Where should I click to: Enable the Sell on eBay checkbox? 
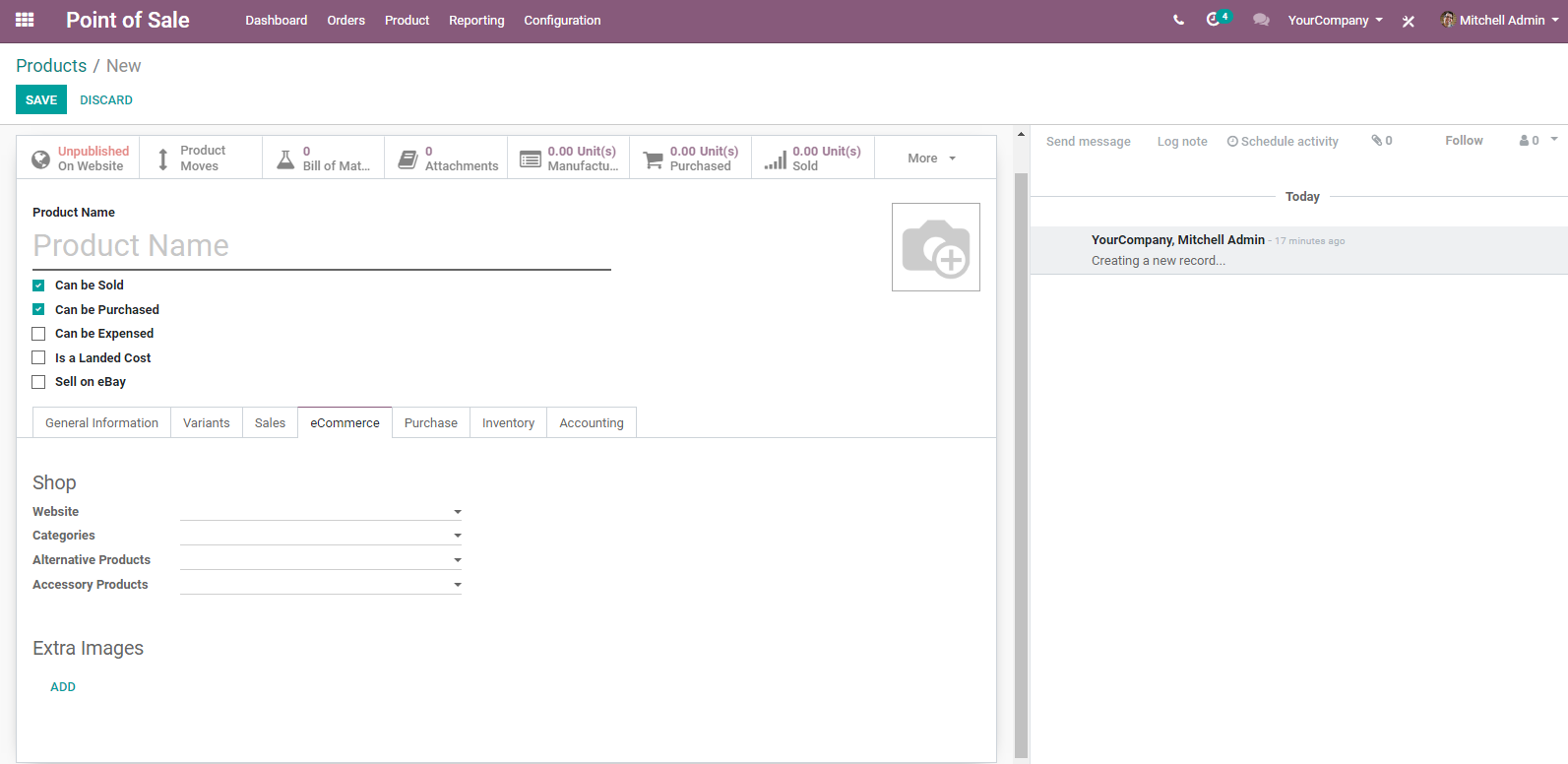coord(38,382)
